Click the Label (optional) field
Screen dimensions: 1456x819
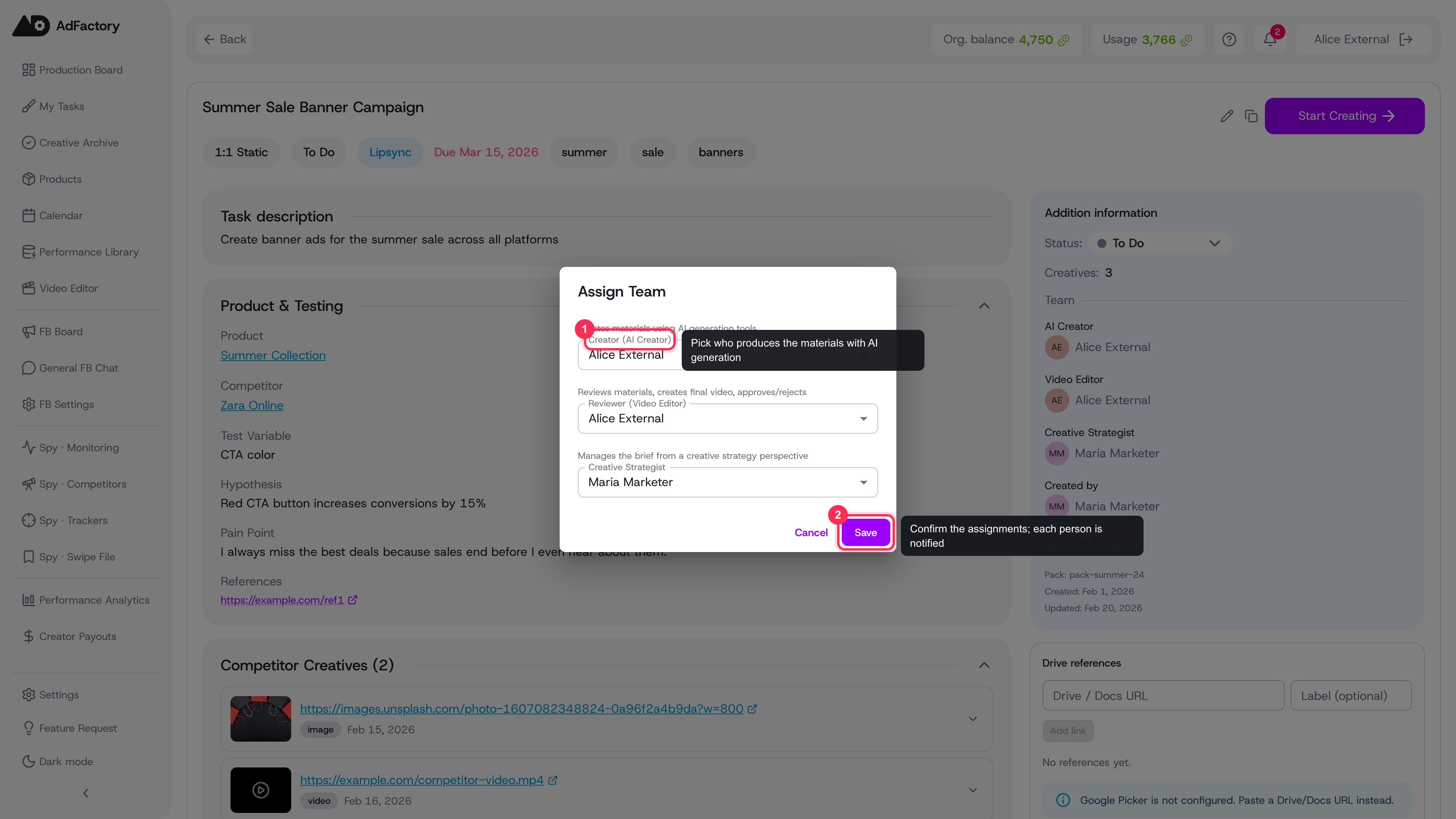click(x=1351, y=697)
